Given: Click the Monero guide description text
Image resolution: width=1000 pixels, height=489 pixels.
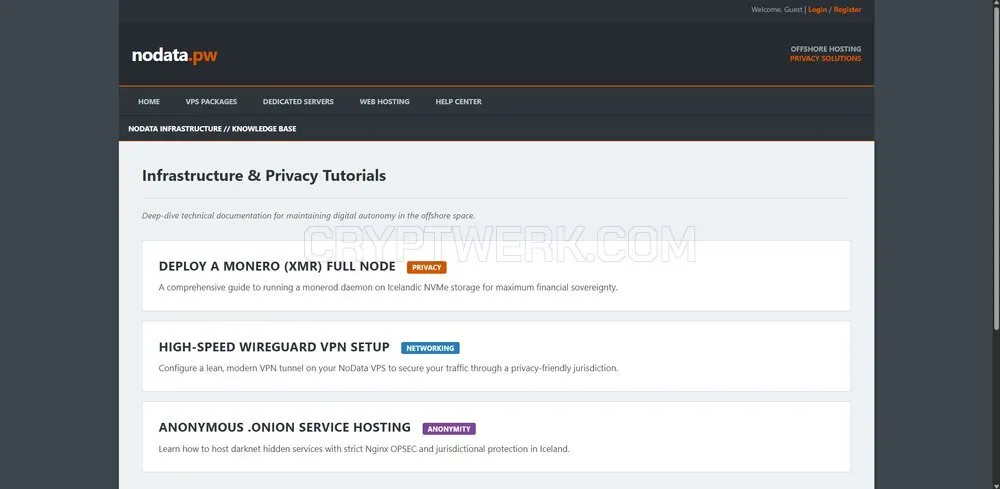Looking at the screenshot, I should point(388,288).
